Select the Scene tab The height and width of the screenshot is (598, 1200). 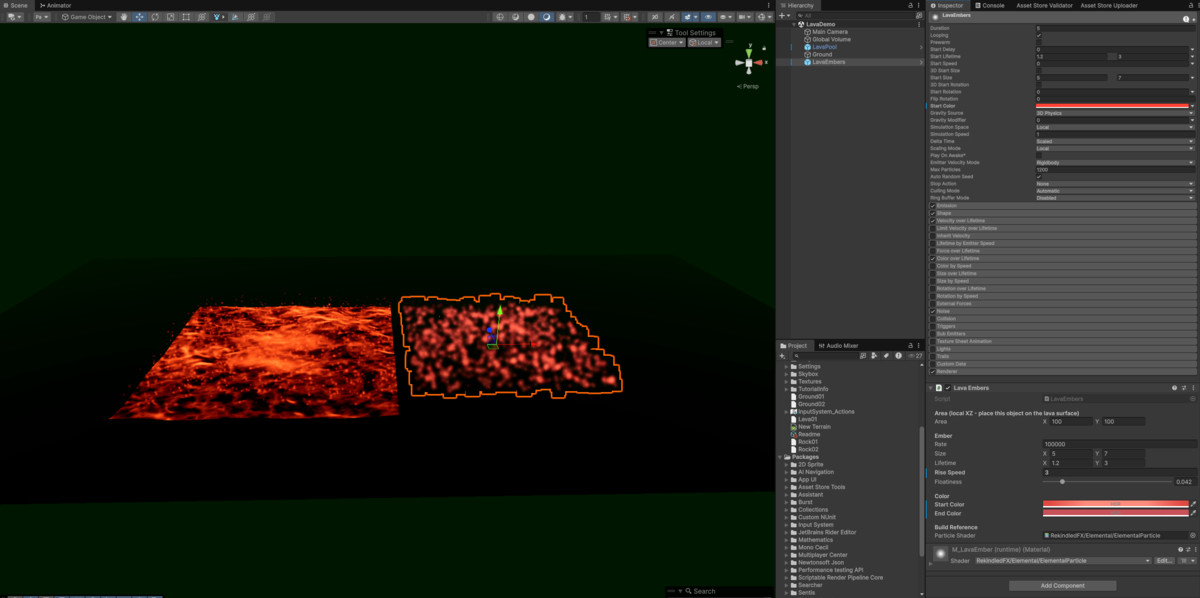tap(17, 5)
